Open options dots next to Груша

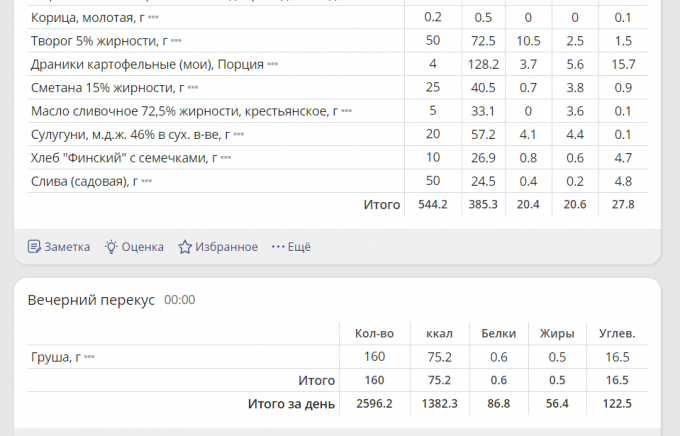(89, 357)
